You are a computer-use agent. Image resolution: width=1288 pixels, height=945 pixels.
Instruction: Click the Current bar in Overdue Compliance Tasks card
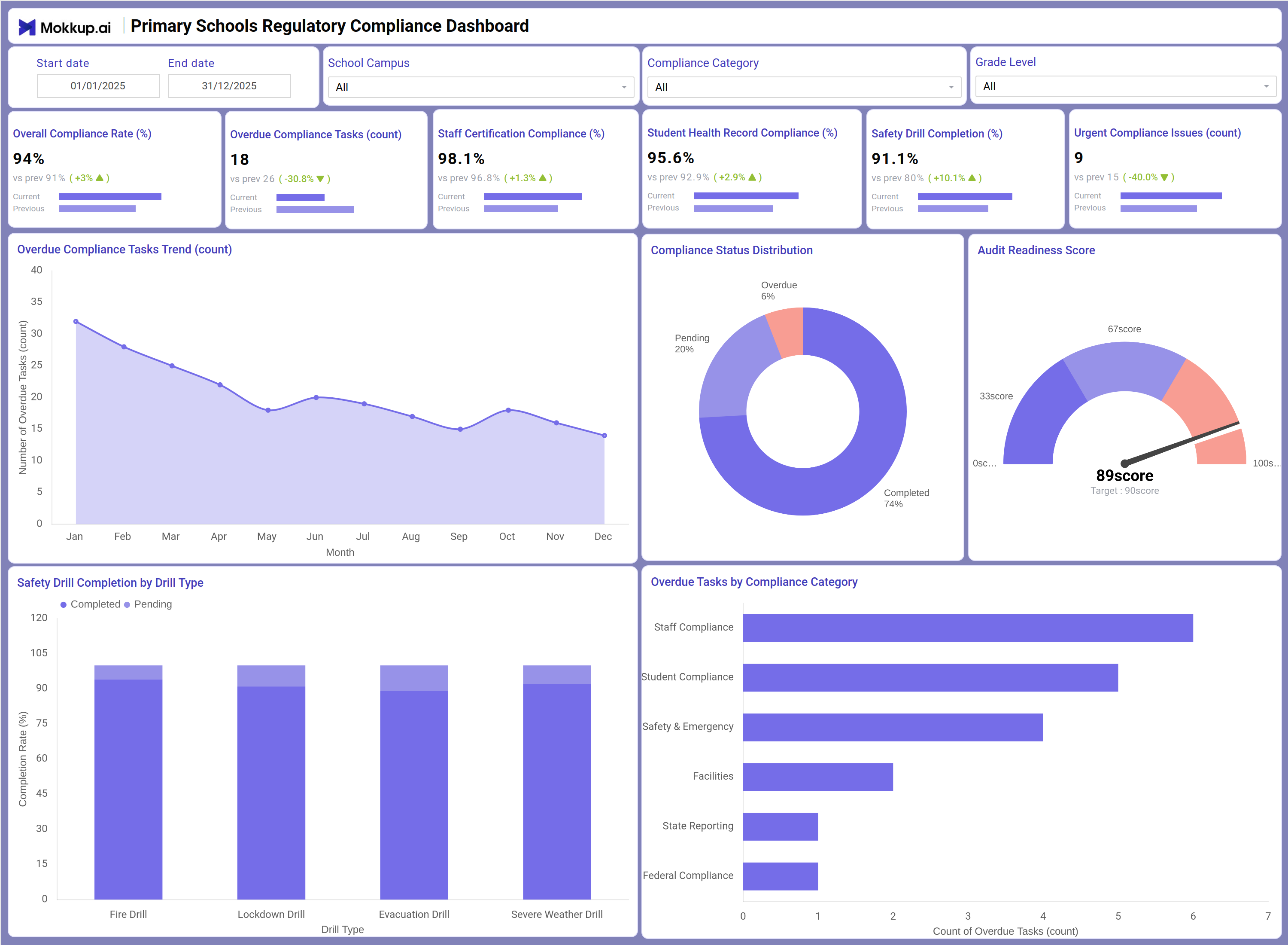(x=300, y=198)
